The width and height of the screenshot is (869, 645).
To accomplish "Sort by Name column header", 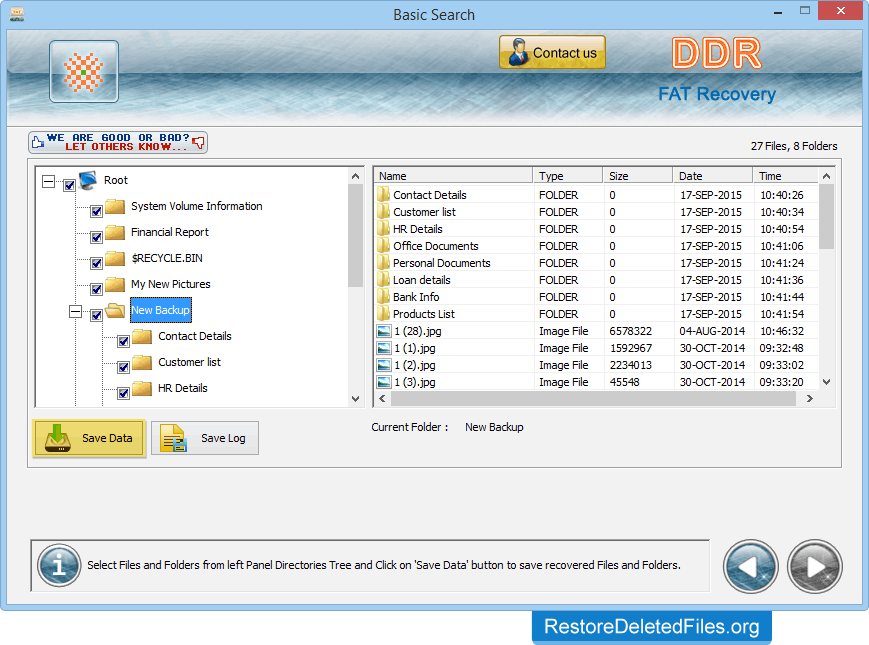I will click(453, 176).
